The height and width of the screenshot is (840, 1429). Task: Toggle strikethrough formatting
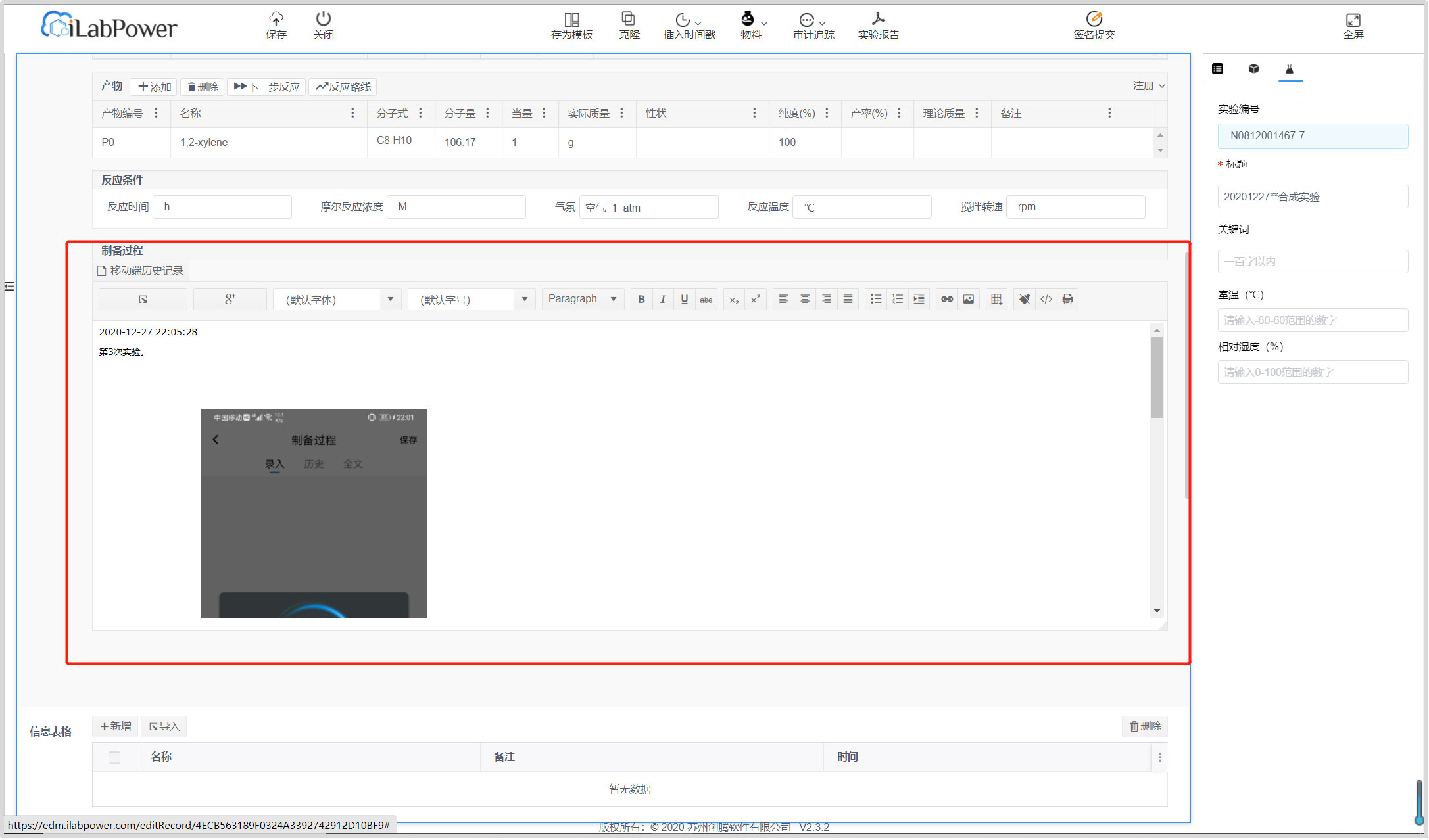pyautogui.click(x=706, y=300)
